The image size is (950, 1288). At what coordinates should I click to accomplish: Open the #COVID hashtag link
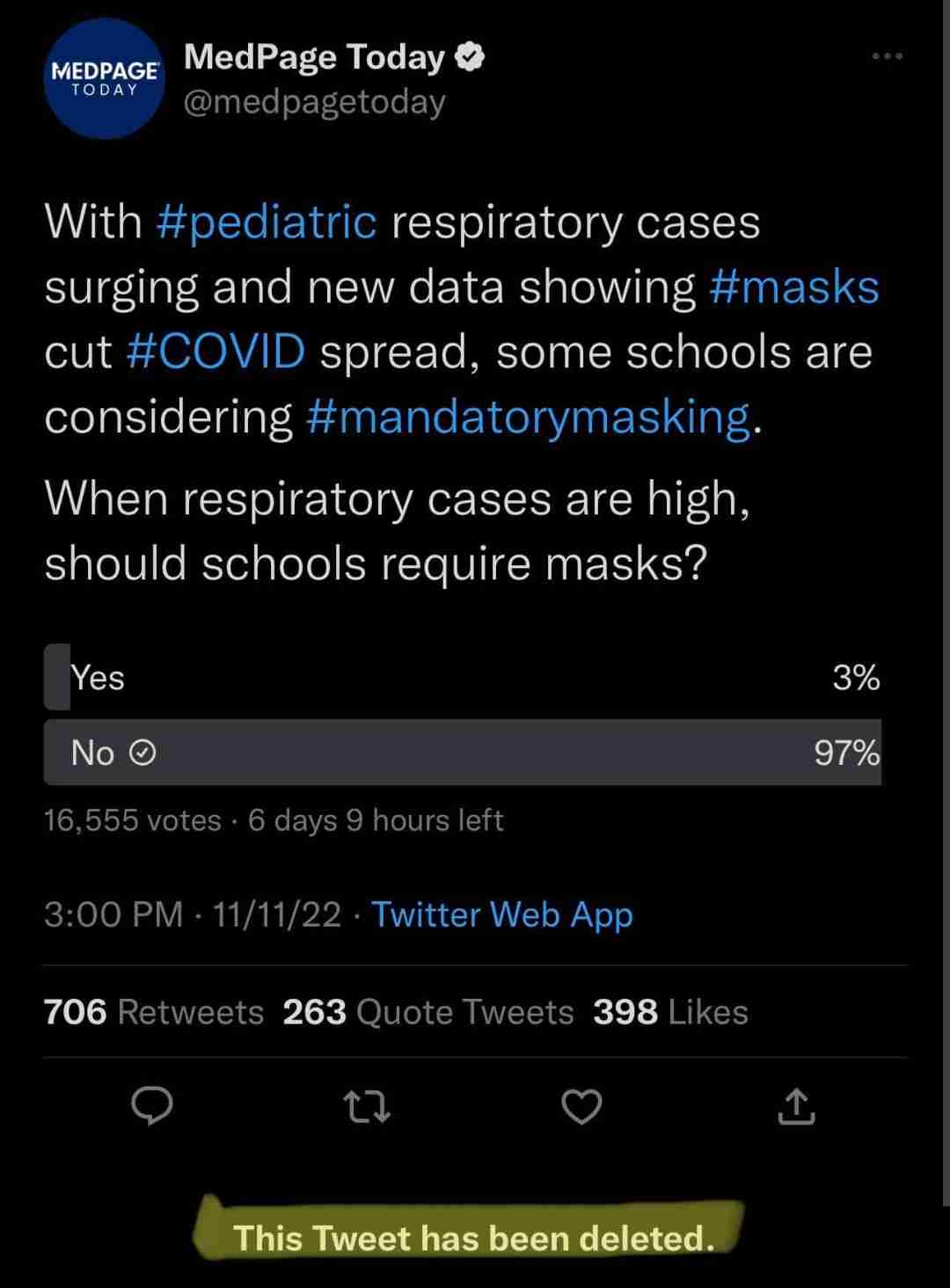tap(216, 352)
